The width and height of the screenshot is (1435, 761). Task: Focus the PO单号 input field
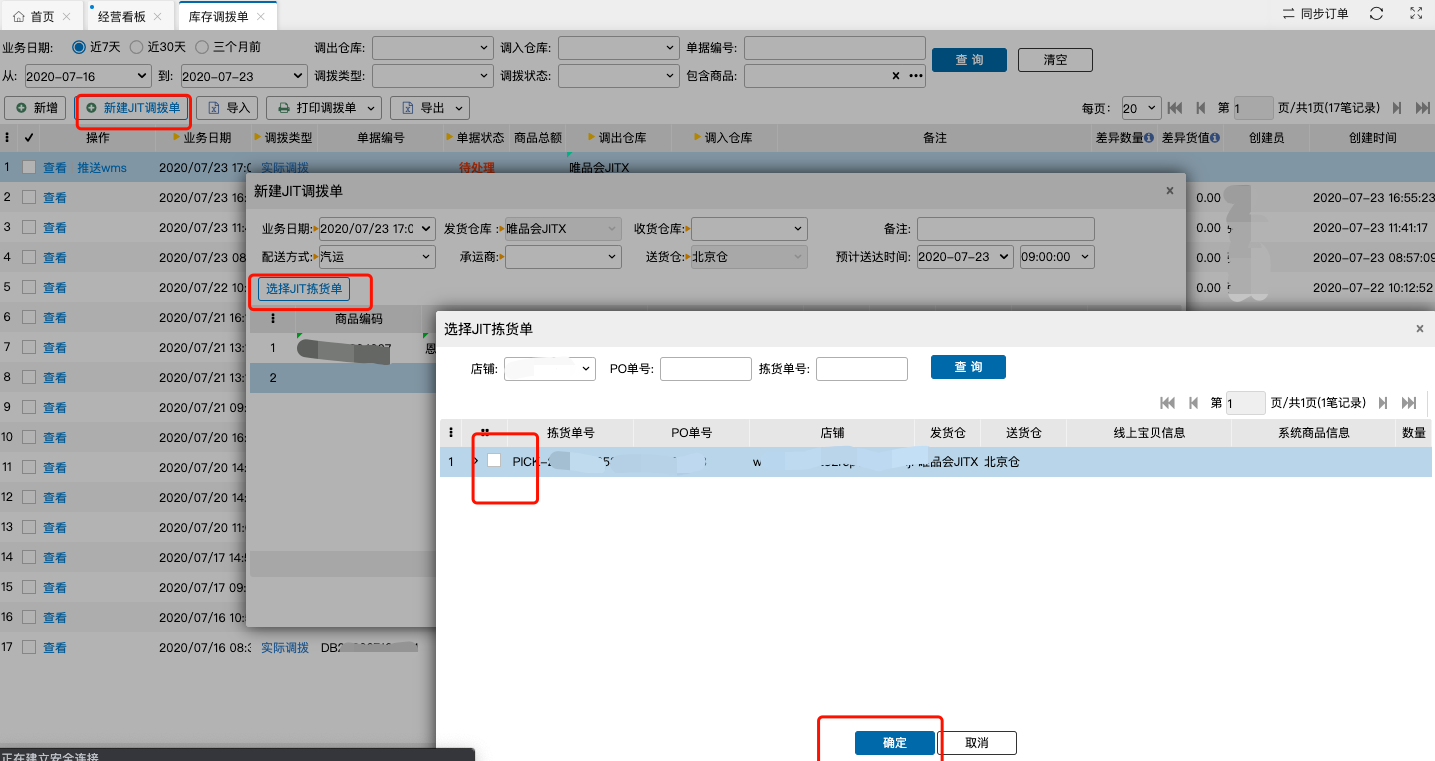[x=705, y=368]
